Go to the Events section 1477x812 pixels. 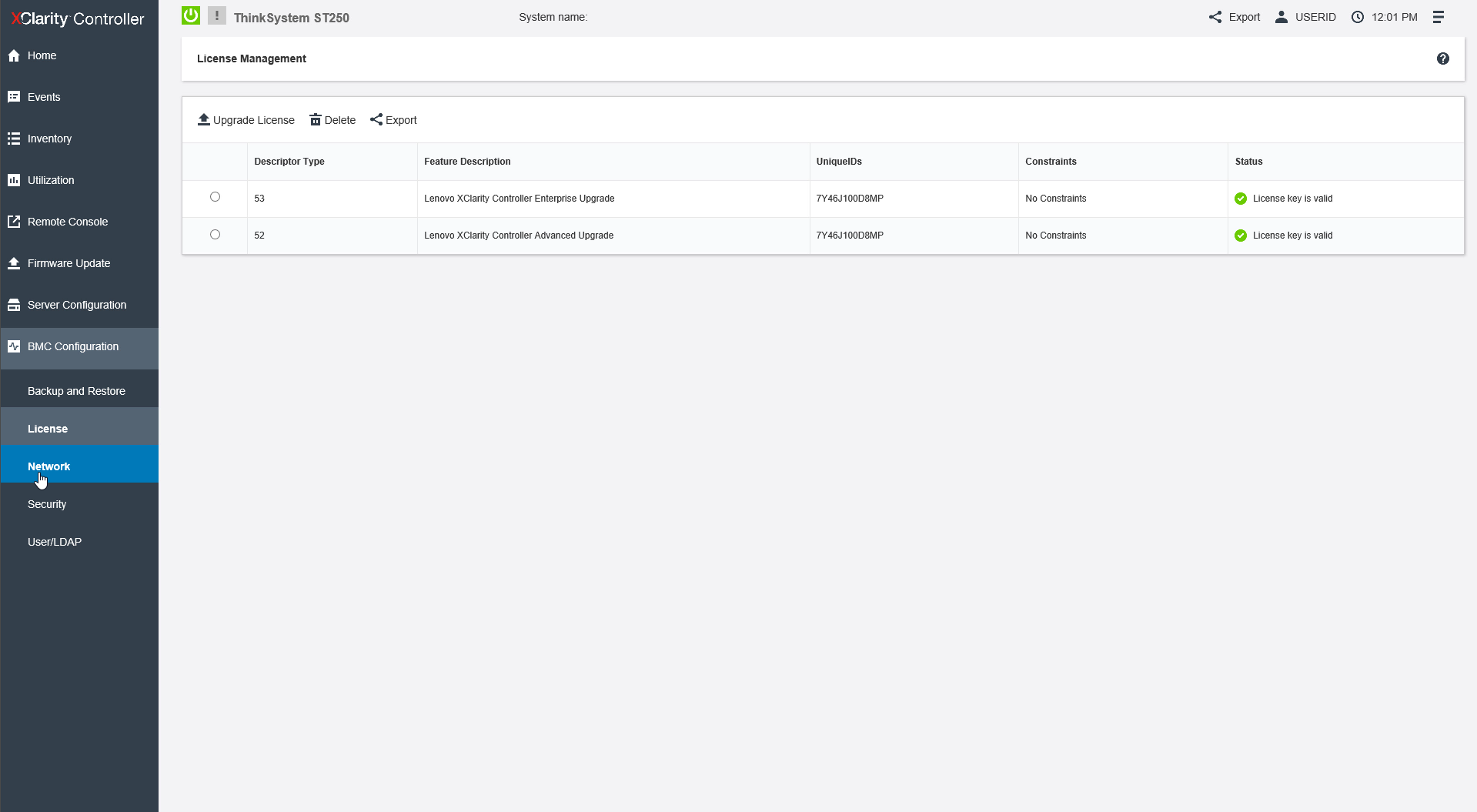[79, 97]
